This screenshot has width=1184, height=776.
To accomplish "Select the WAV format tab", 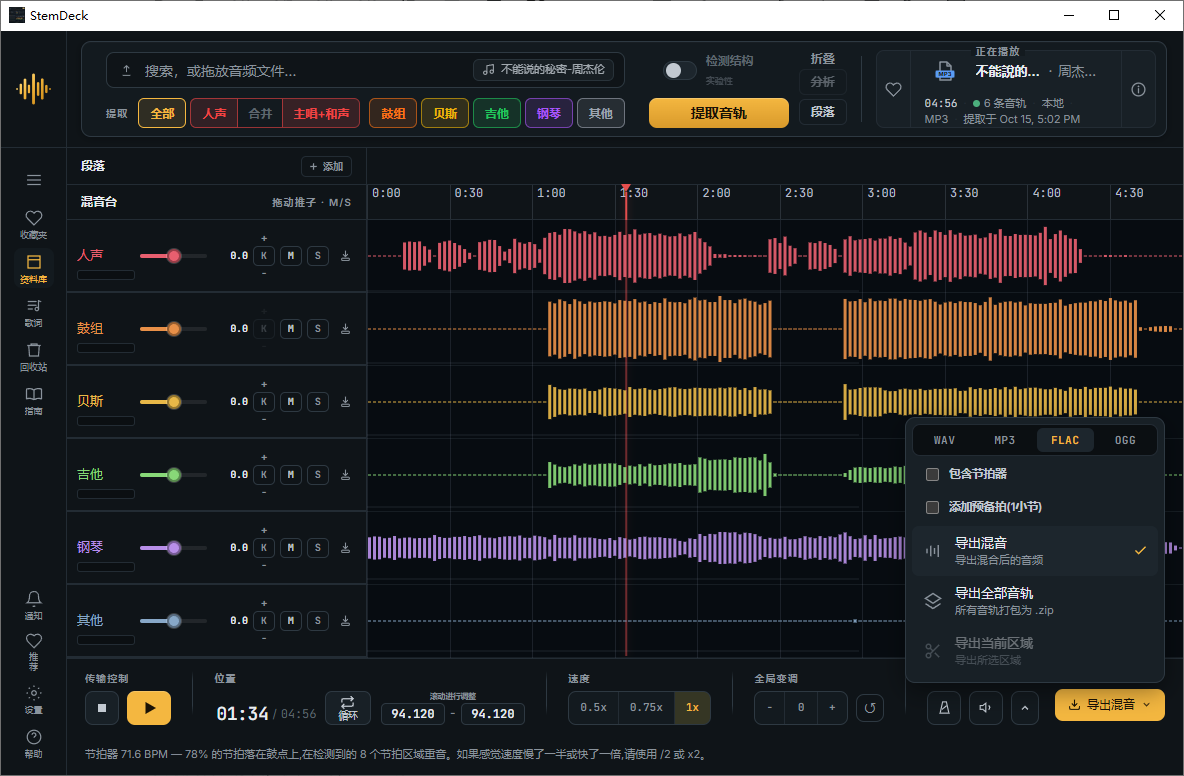I will tap(944, 440).
